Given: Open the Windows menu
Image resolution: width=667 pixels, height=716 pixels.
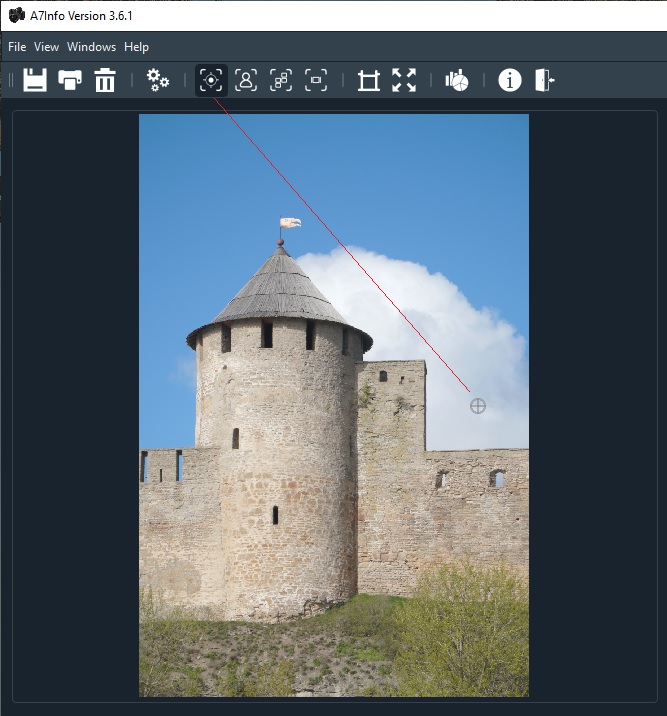Looking at the screenshot, I should point(92,47).
